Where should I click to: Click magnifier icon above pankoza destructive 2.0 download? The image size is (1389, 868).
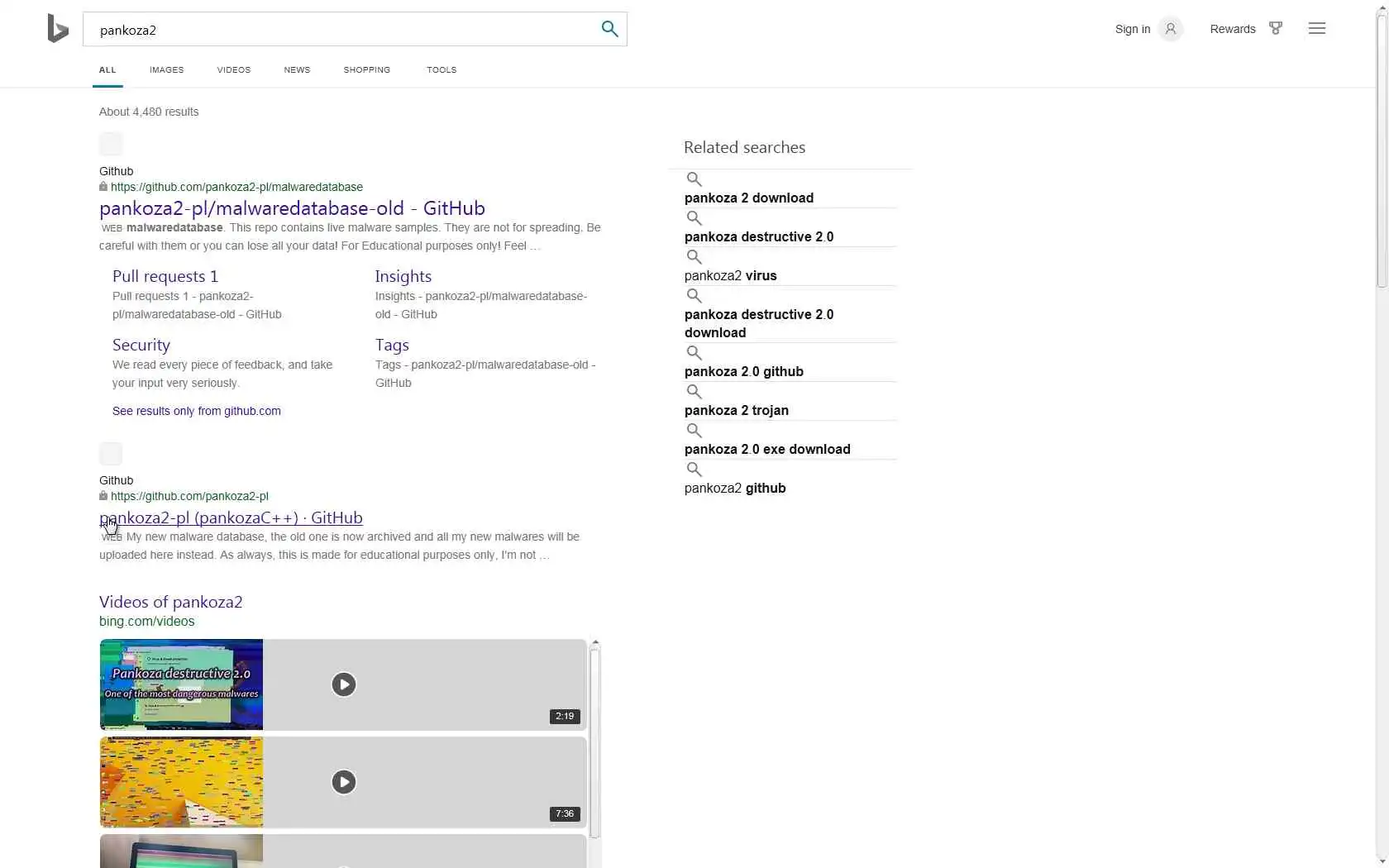694,296
